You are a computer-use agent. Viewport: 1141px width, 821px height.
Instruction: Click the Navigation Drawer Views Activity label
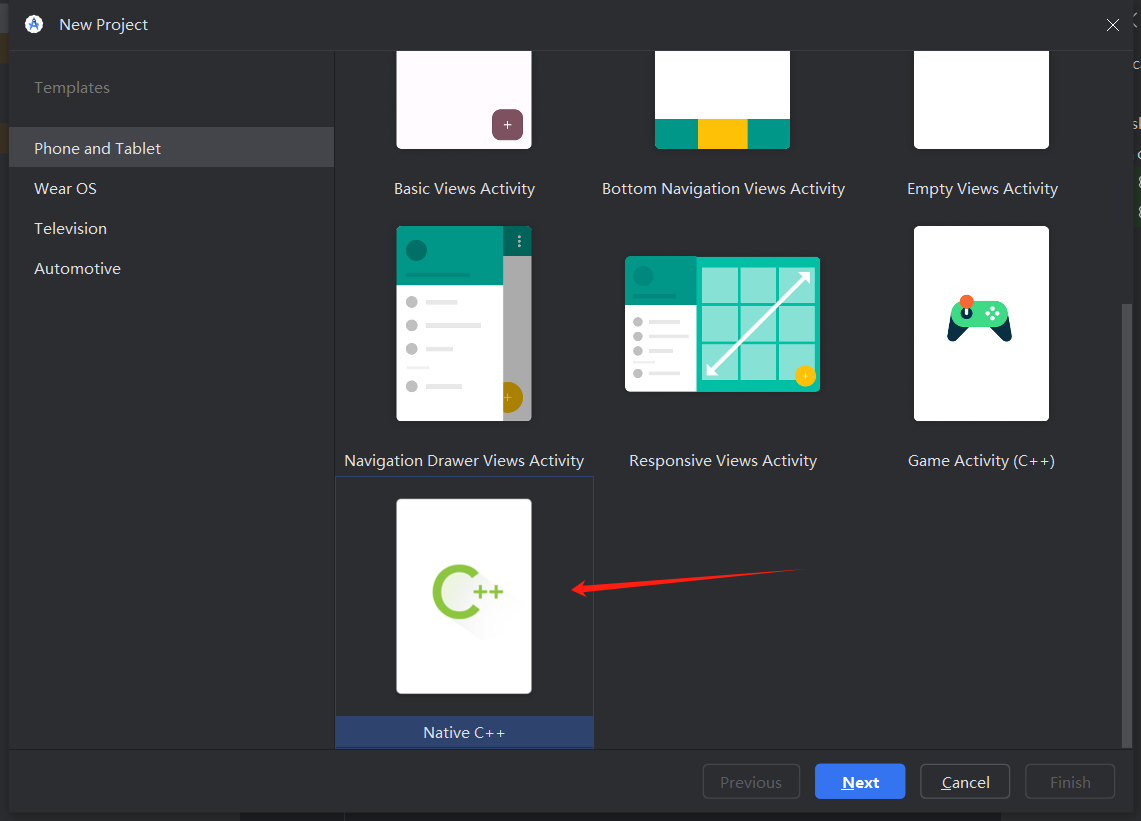[464, 461]
